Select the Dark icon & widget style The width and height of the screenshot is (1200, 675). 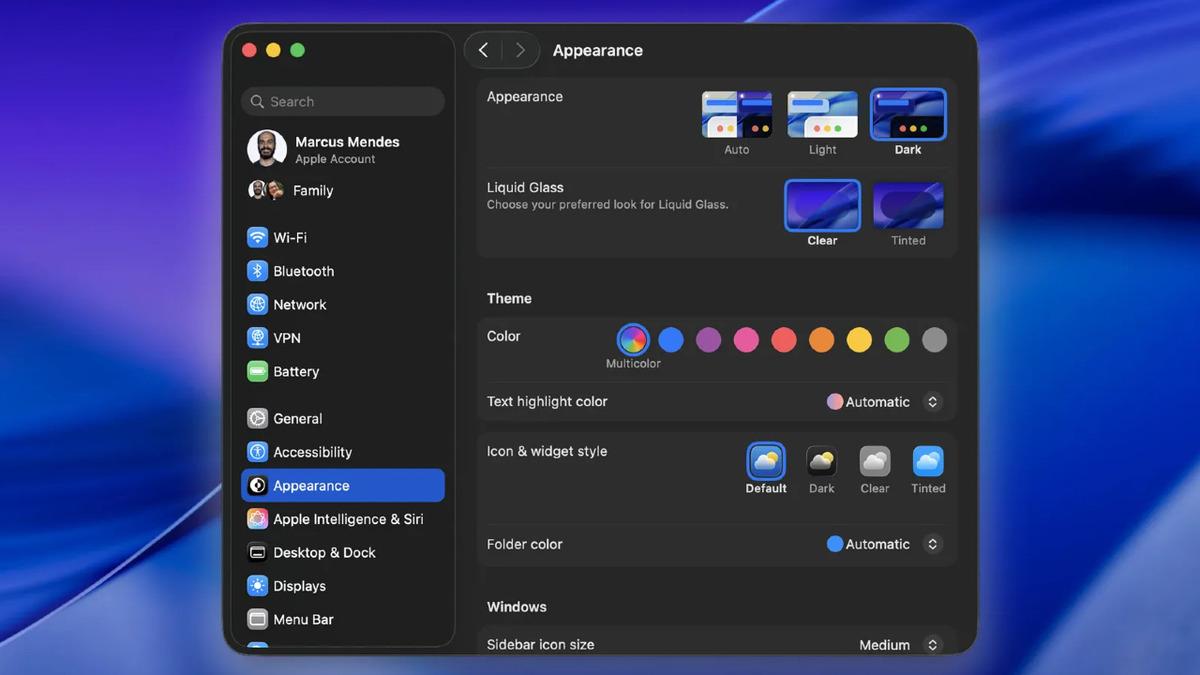tap(821, 462)
